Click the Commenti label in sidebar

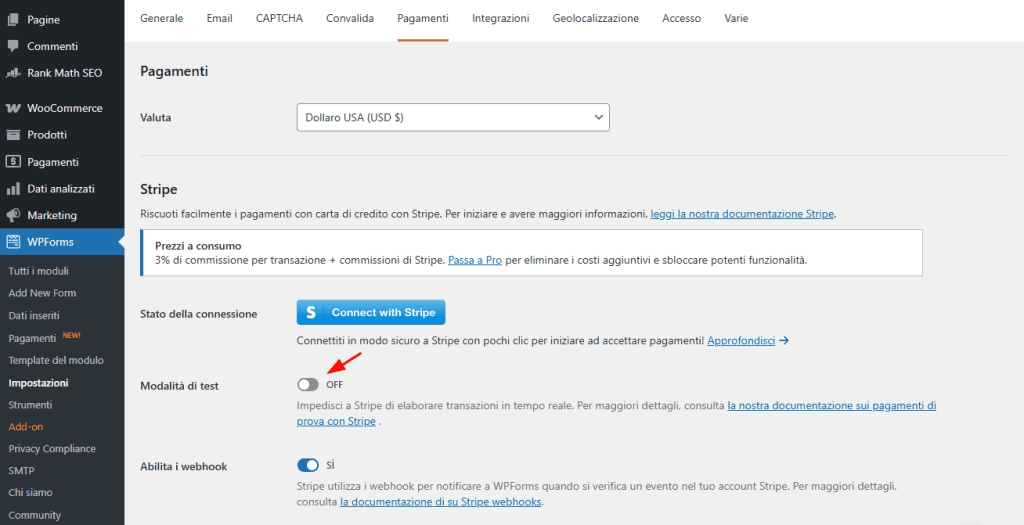pyautogui.click(x=52, y=46)
